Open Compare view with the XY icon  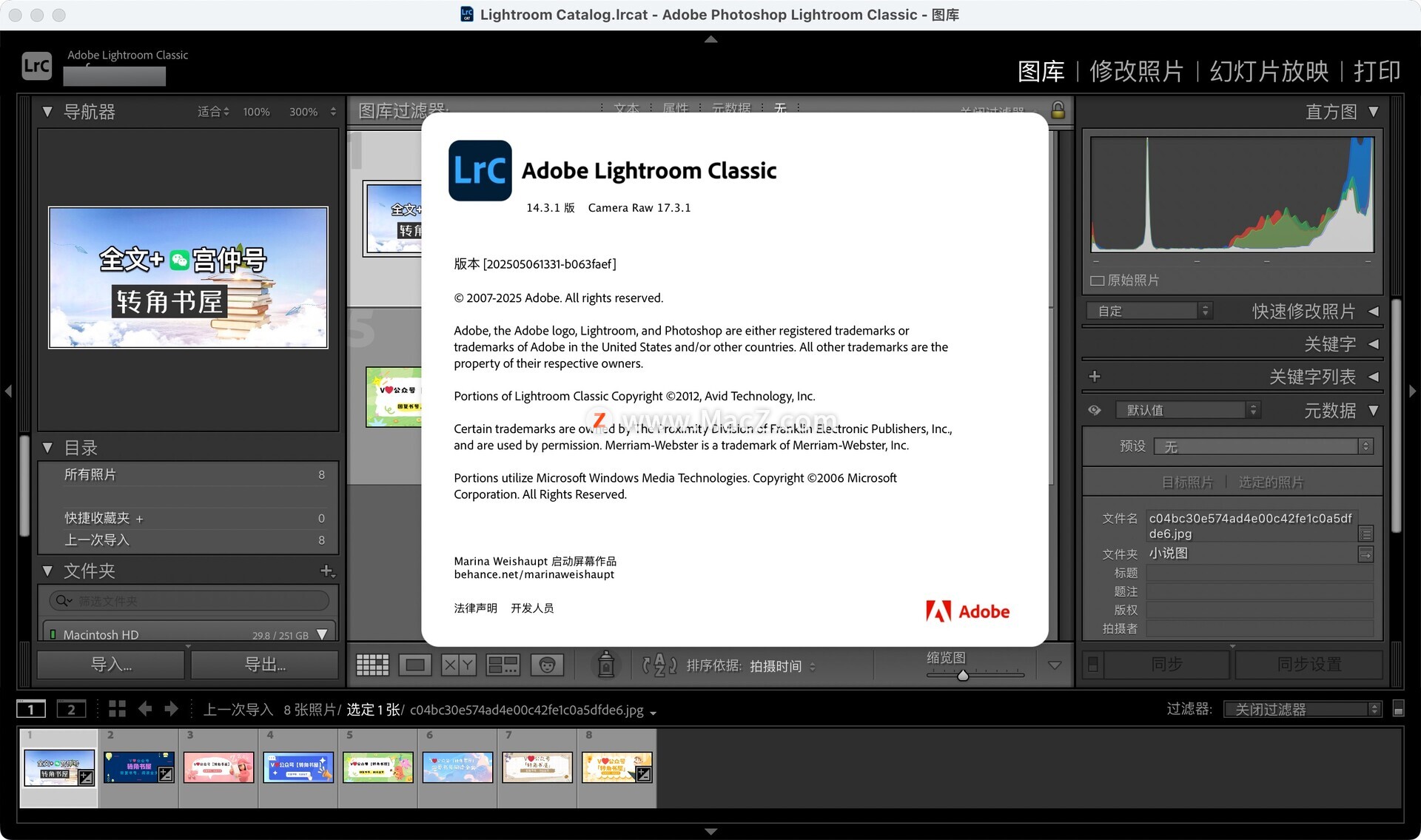pos(458,665)
